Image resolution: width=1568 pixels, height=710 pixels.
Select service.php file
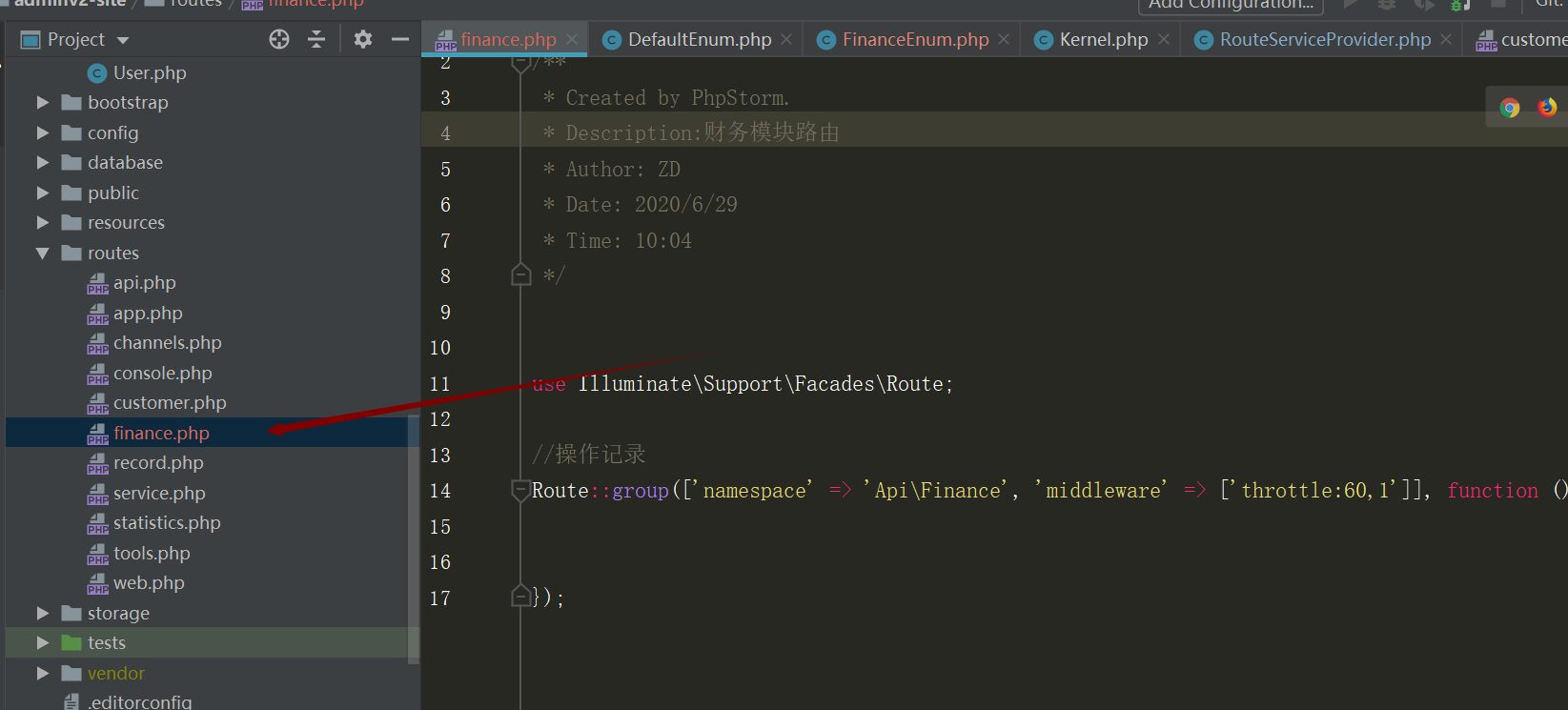coord(159,494)
